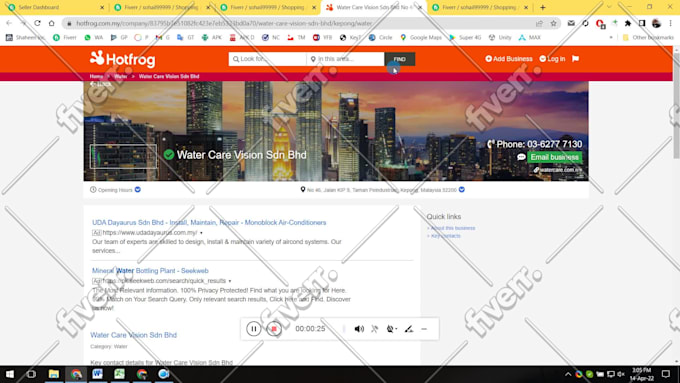Click the business logo thumbnail on banner
Screen dimensions: 680x383
(x=123, y=157)
